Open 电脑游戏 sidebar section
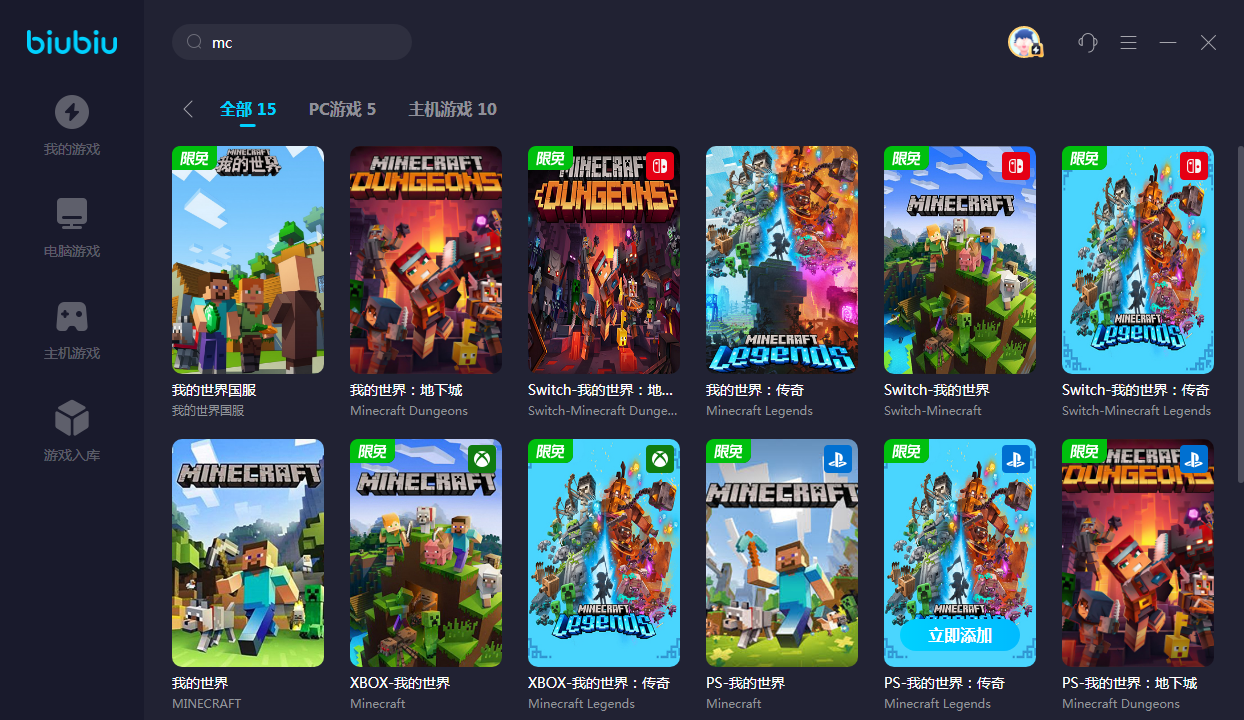Screen dimensions: 1244x720 (72, 227)
